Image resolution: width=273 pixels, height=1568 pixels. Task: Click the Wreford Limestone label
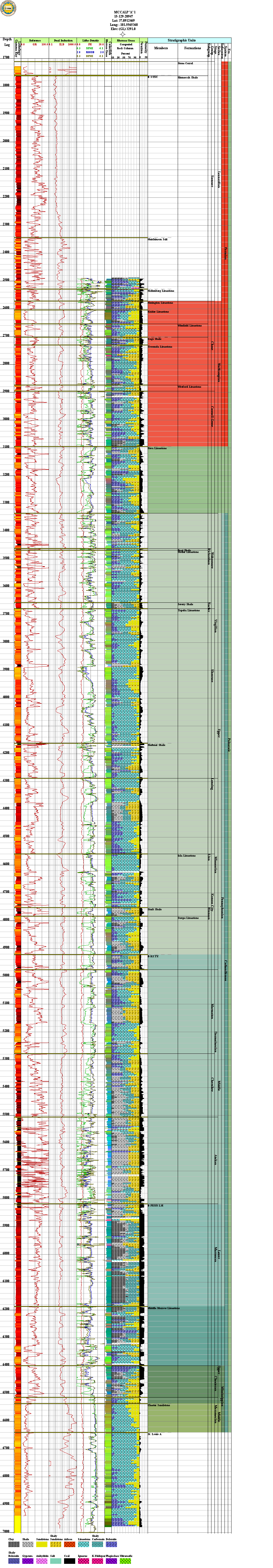(x=189, y=387)
